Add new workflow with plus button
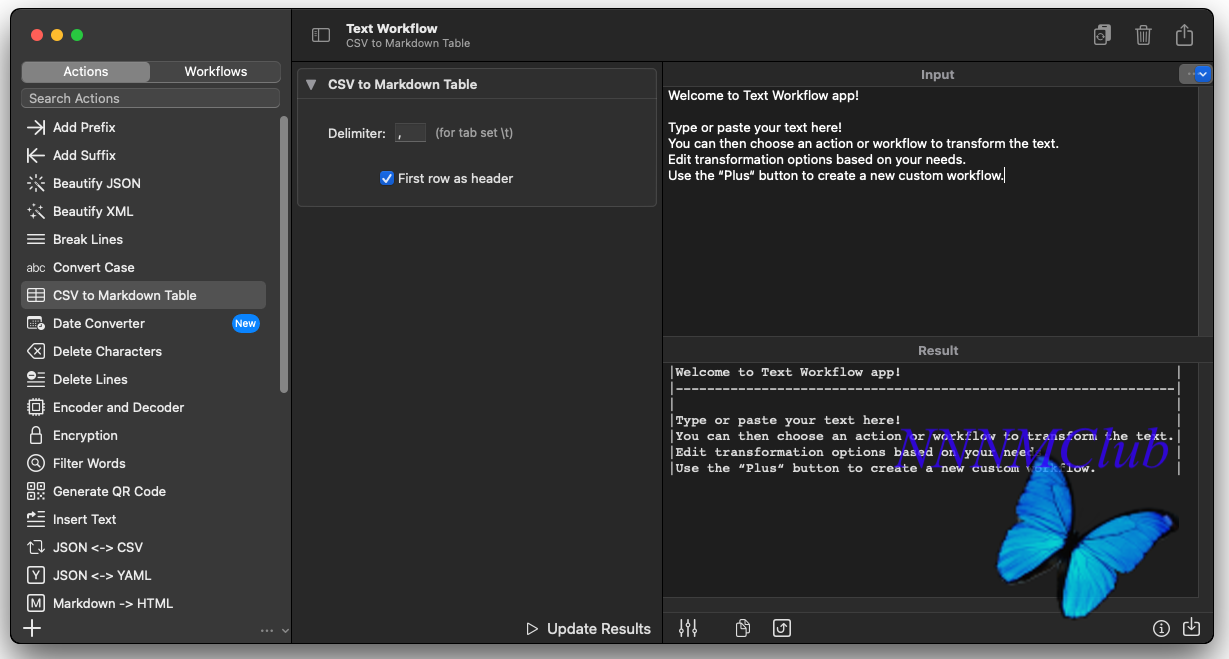 (x=33, y=628)
